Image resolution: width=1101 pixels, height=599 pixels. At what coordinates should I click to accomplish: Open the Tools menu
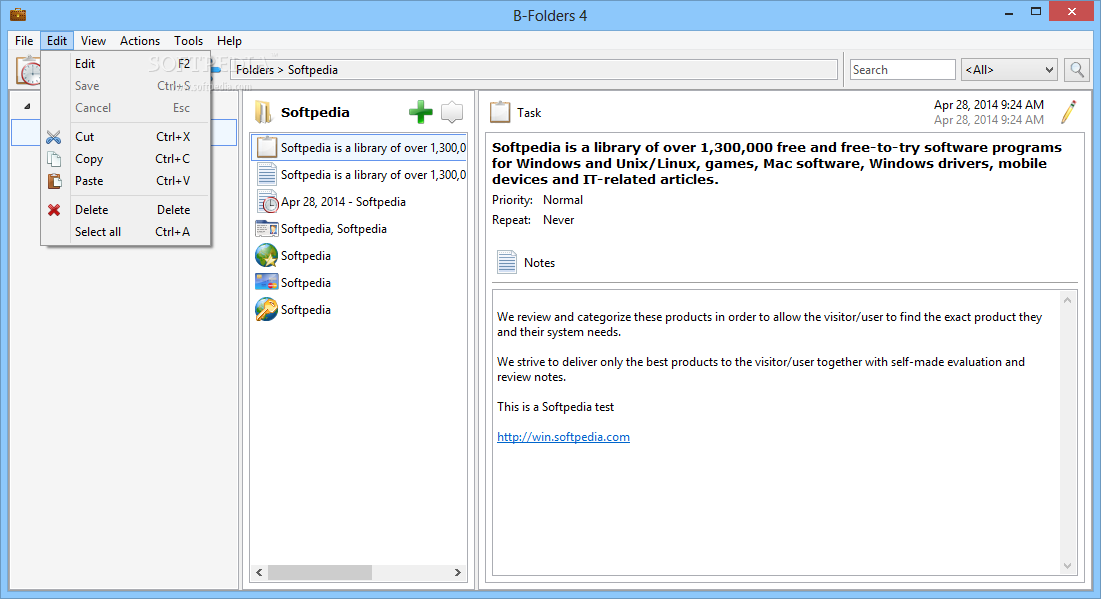point(188,41)
